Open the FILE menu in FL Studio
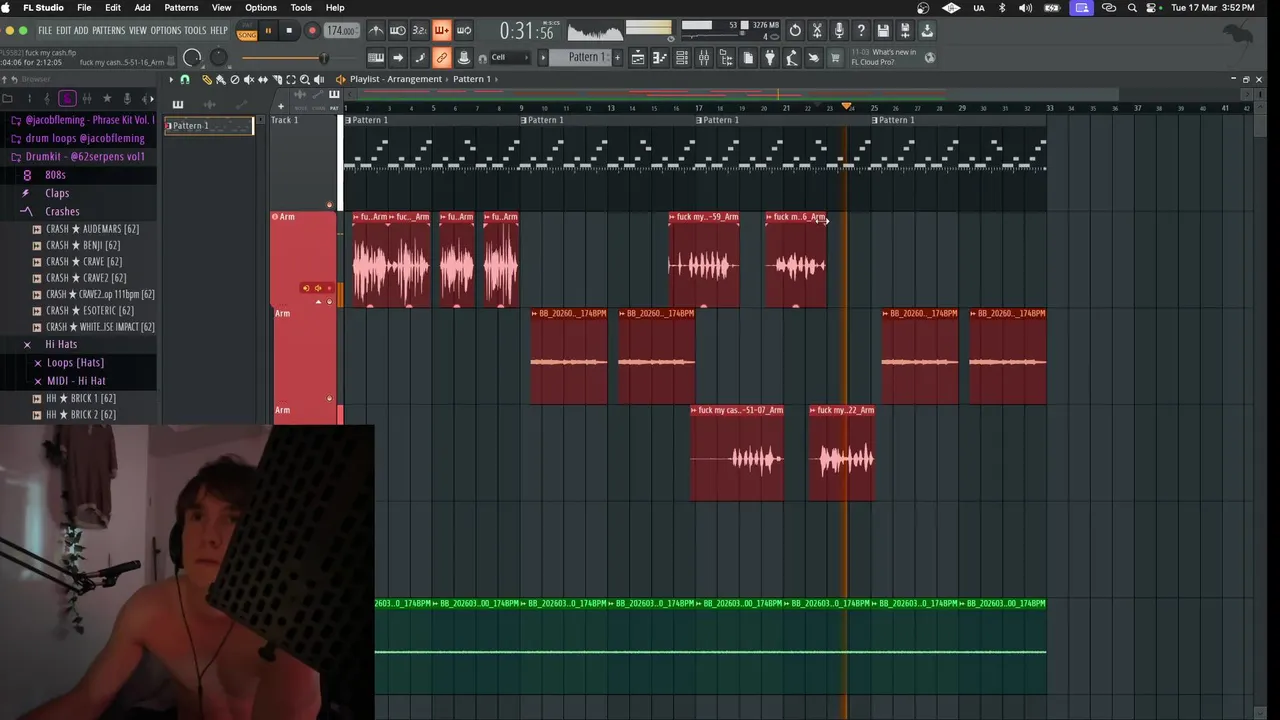 click(x=45, y=31)
